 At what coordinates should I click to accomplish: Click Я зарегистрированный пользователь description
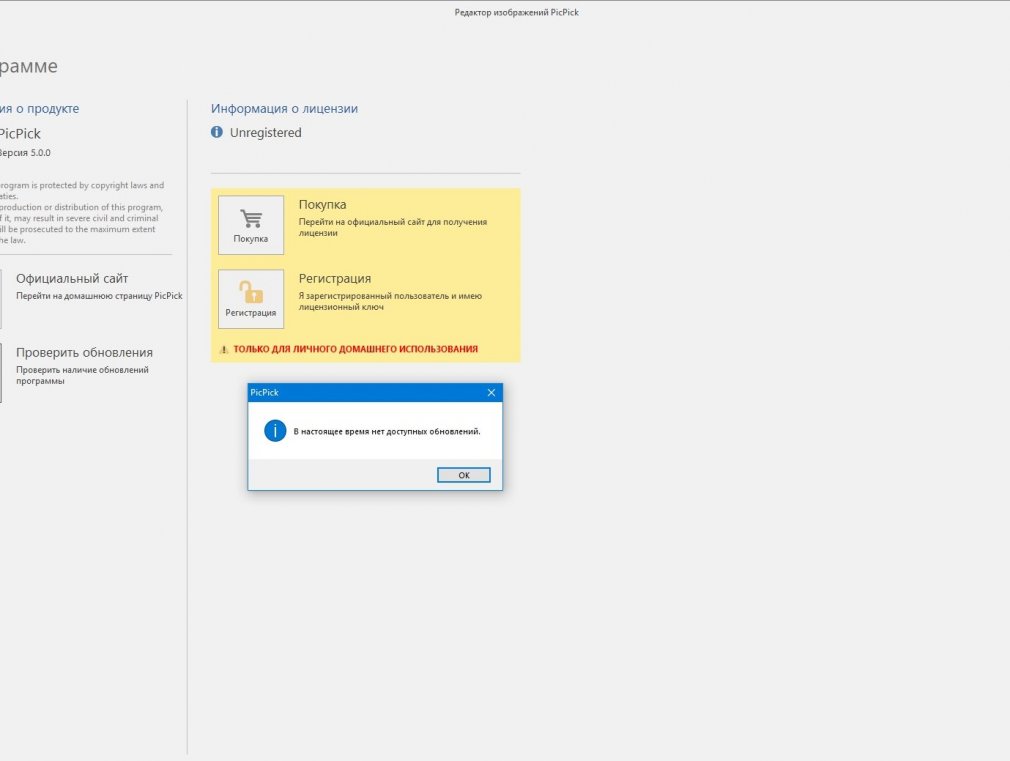(390, 301)
